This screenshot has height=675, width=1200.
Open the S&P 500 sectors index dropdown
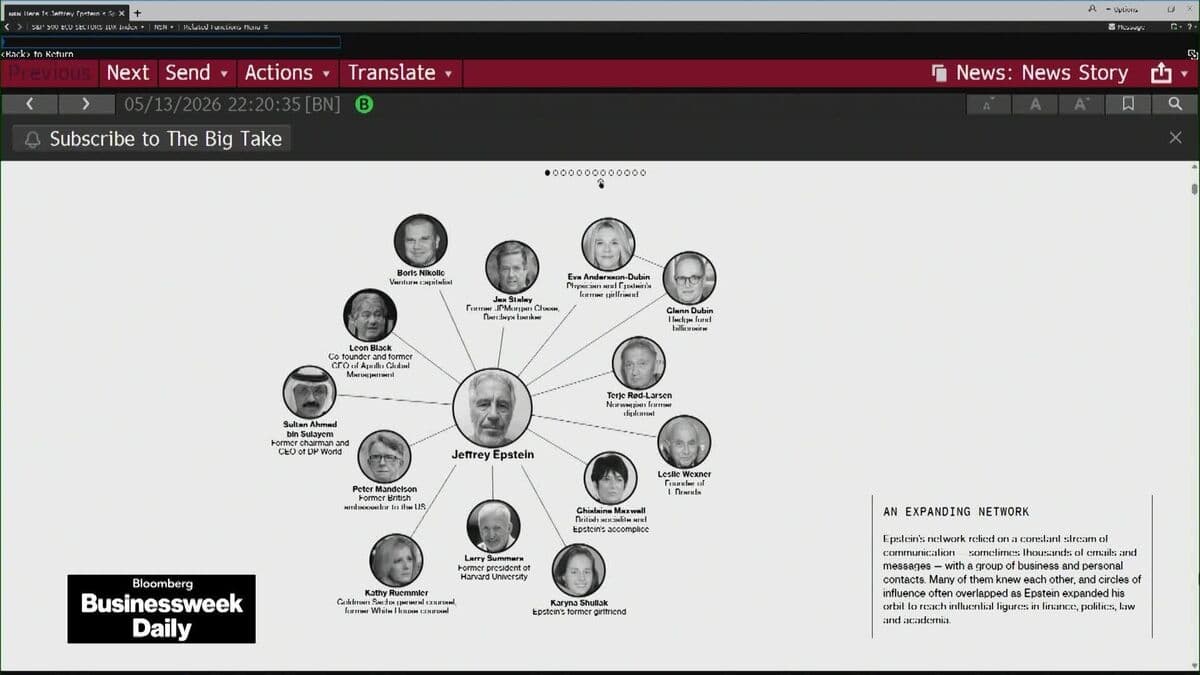pos(87,27)
